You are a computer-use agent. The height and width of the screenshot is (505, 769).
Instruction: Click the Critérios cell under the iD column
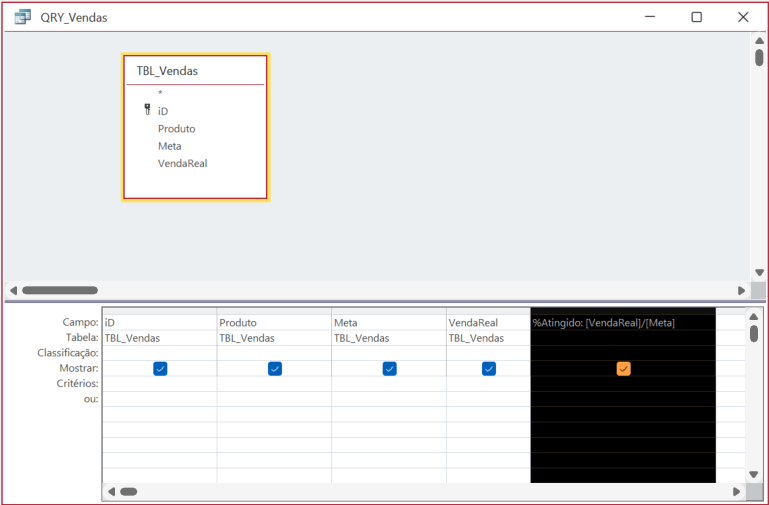click(160, 384)
